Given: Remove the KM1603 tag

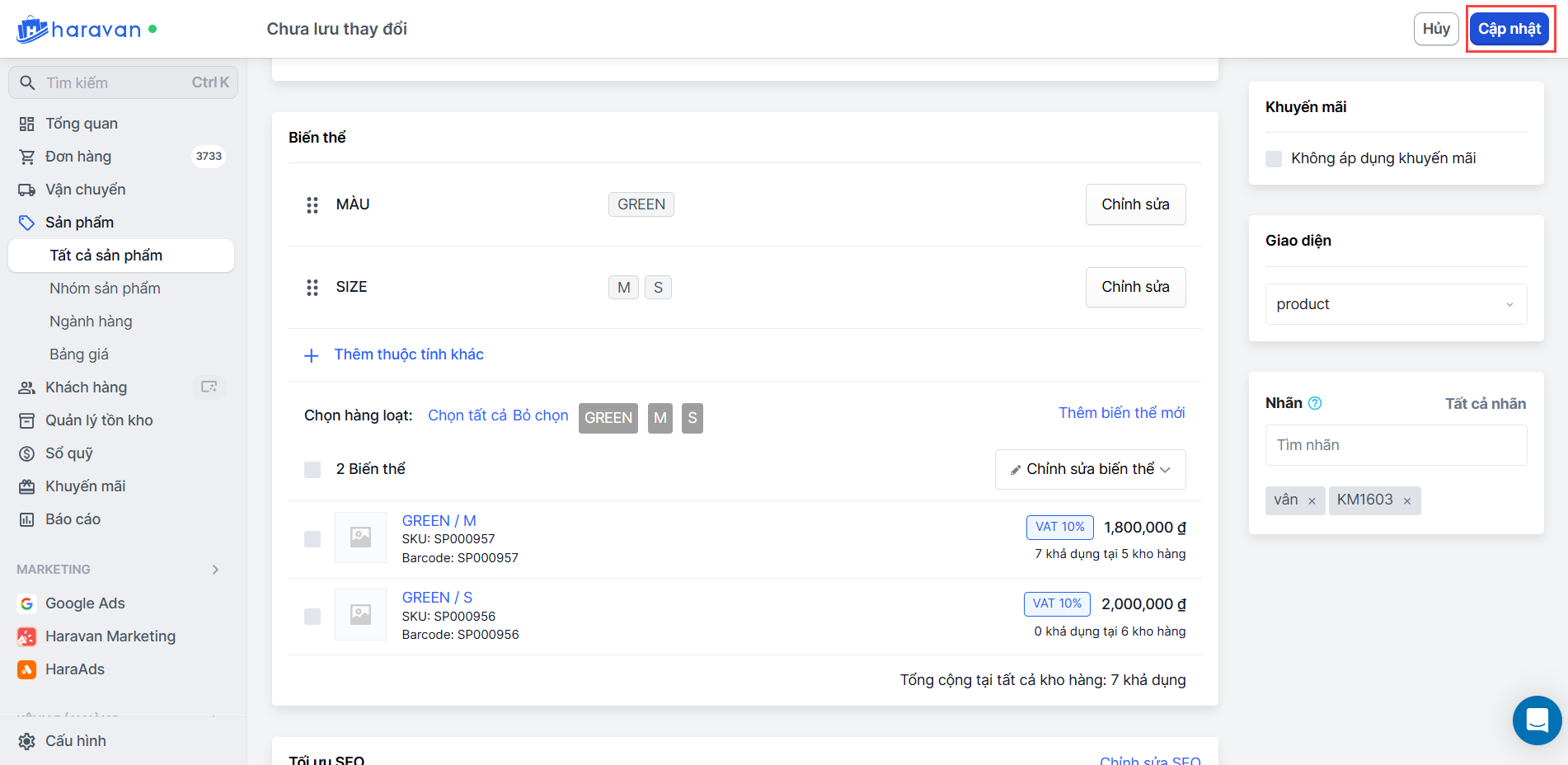Looking at the screenshot, I should point(1407,501).
